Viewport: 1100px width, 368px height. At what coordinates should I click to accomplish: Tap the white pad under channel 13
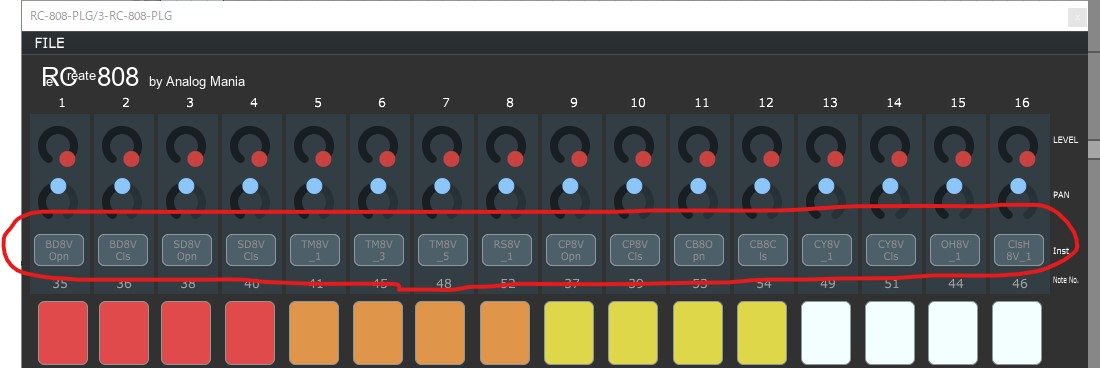coord(826,334)
